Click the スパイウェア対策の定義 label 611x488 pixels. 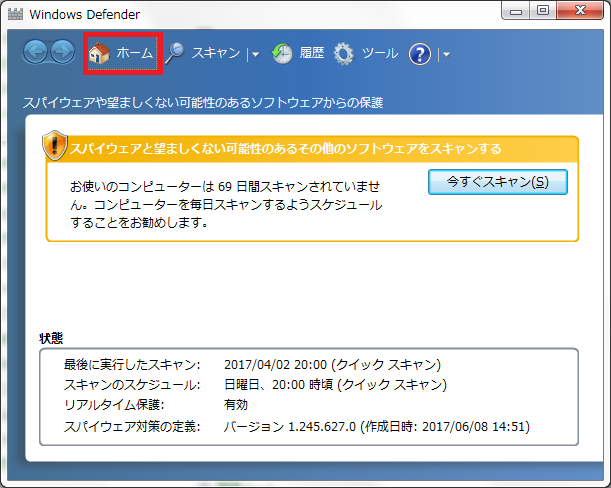pyautogui.click(x=132, y=426)
